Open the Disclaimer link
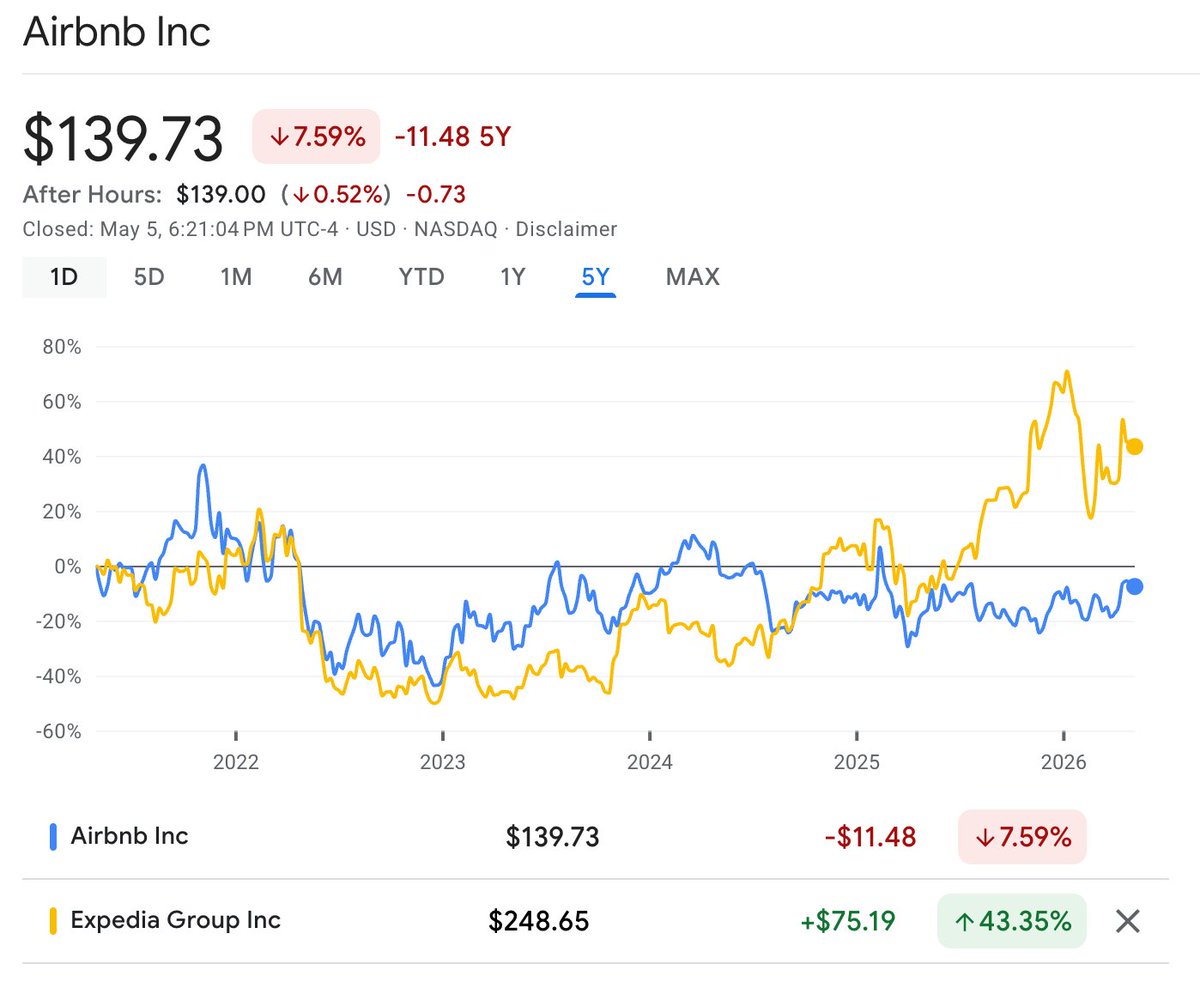The image size is (1200, 982). (x=568, y=229)
